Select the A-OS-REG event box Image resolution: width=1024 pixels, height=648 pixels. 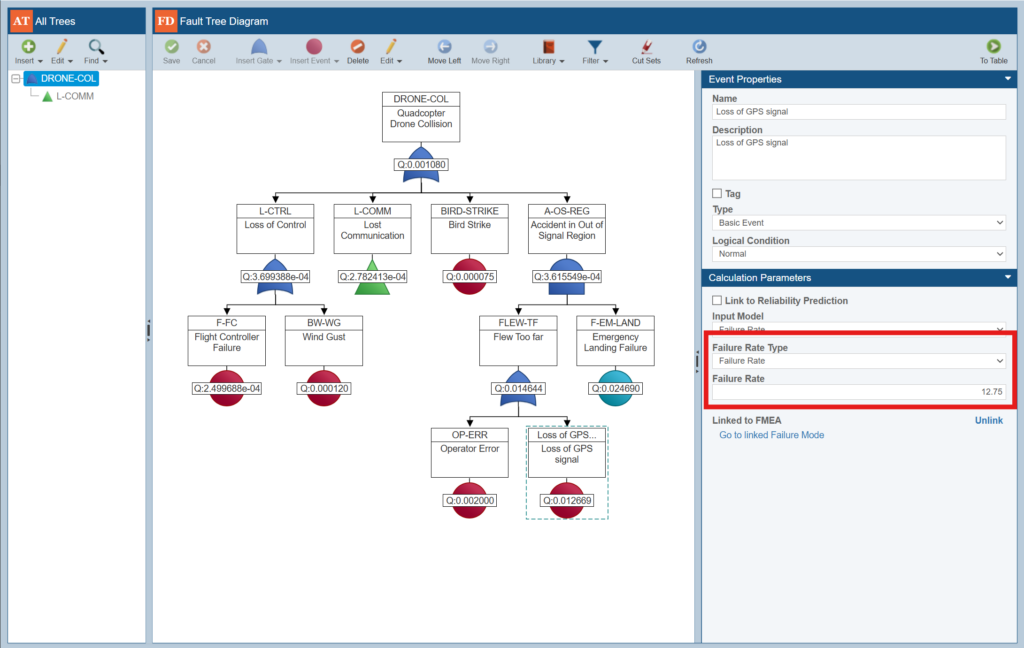click(x=567, y=229)
